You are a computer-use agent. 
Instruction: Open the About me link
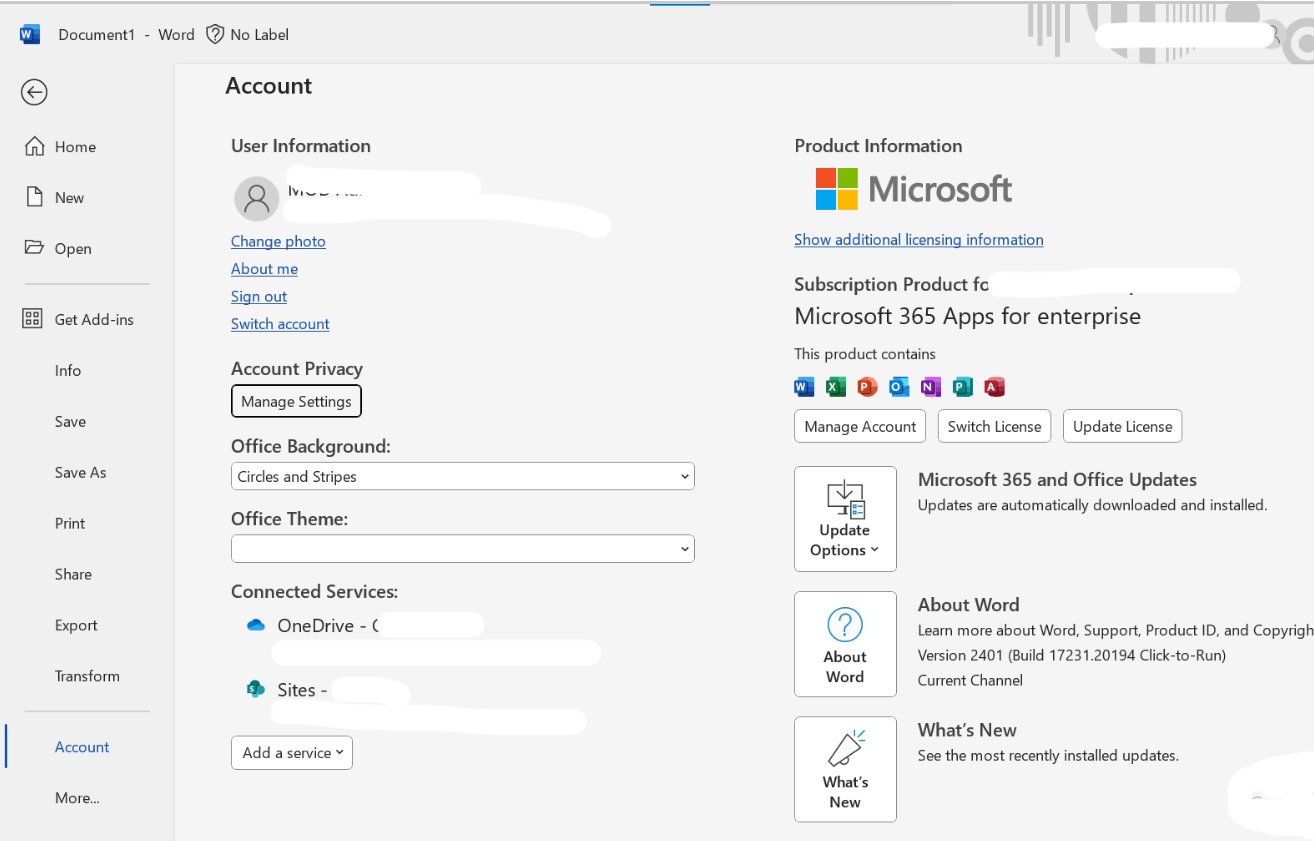pos(264,269)
